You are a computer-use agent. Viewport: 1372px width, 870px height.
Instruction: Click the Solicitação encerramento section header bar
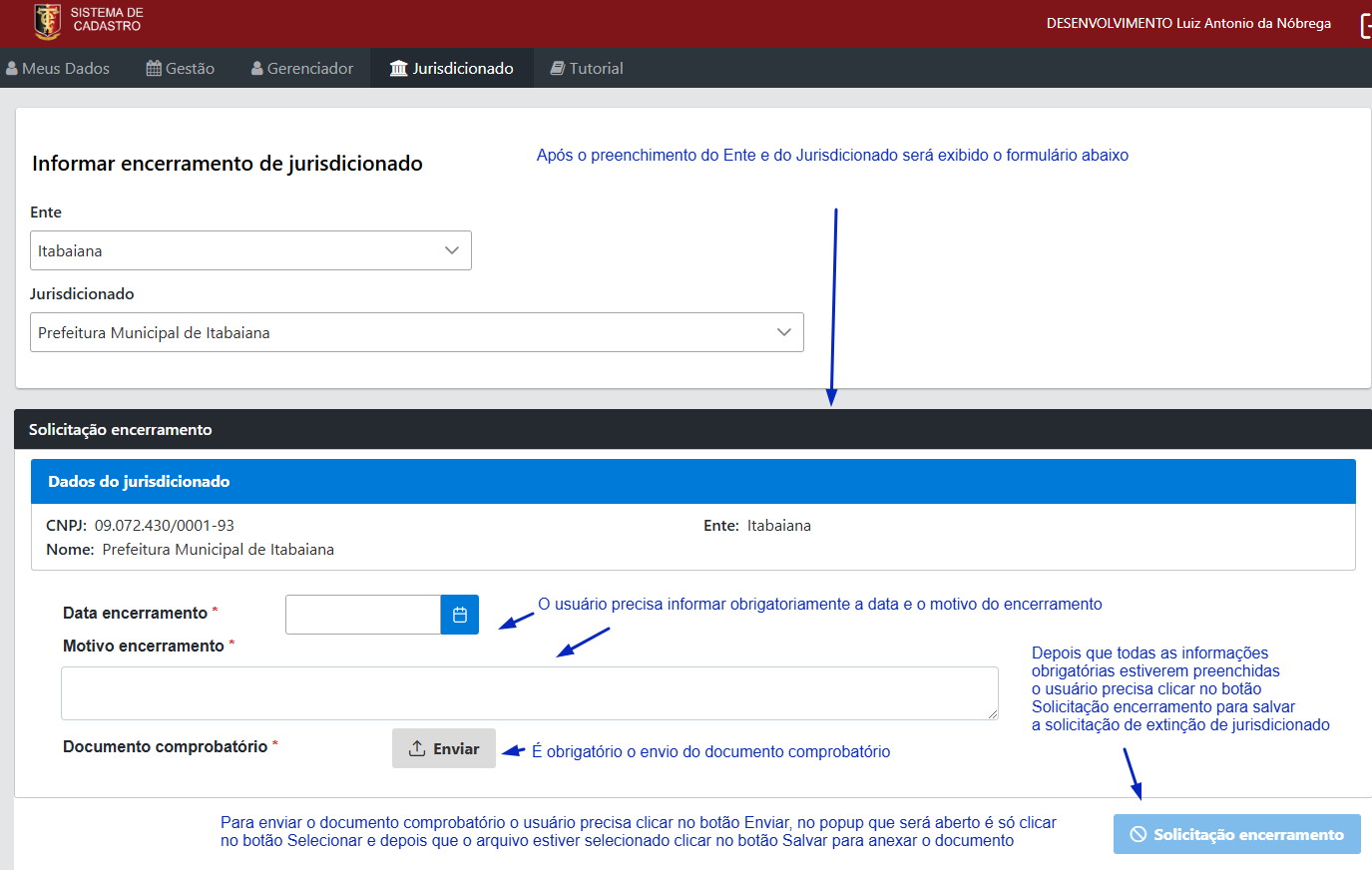(692, 429)
